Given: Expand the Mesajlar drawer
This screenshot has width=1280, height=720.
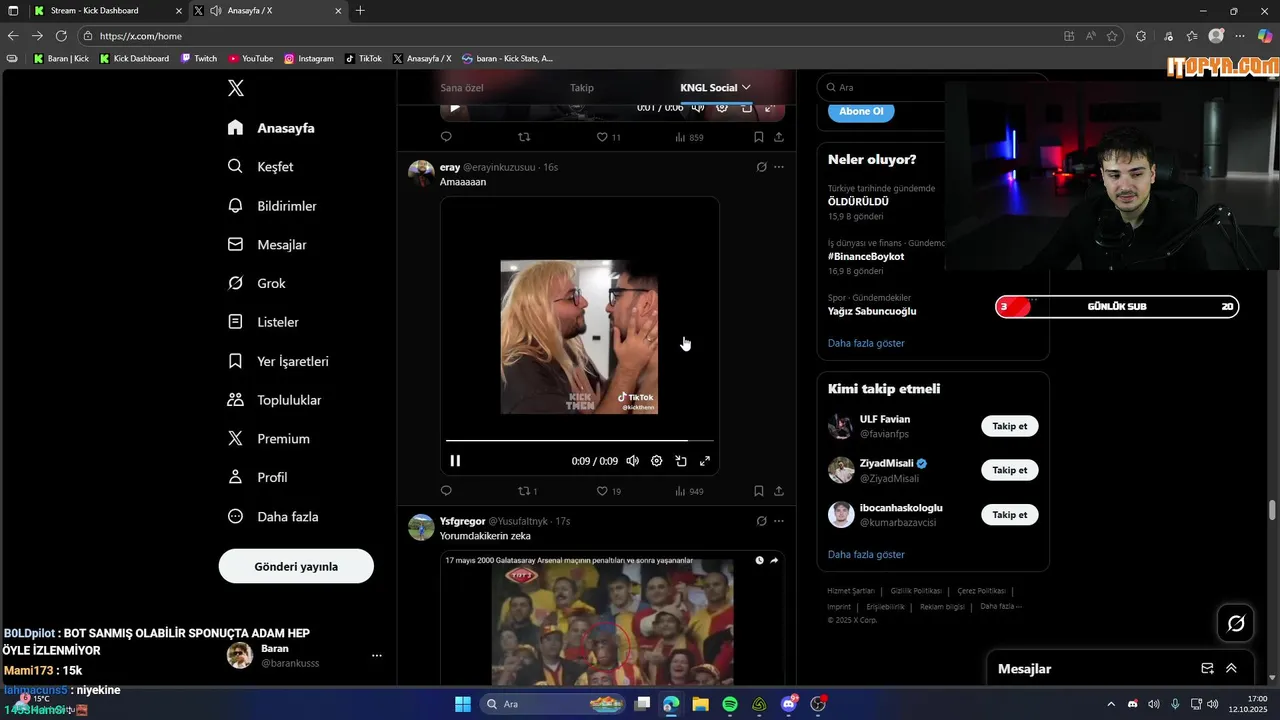Looking at the screenshot, I should (x=1231, y=669).
